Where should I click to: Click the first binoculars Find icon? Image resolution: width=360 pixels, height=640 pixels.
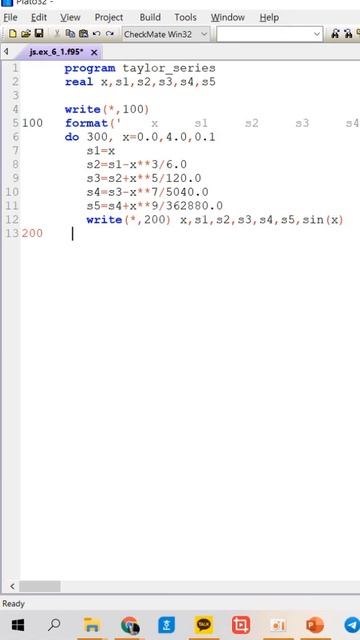click(336, 34)
